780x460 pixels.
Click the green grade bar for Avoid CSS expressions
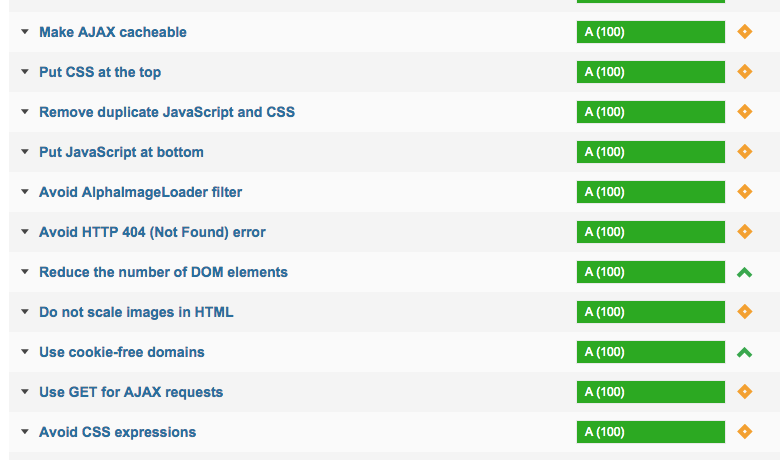651,432
